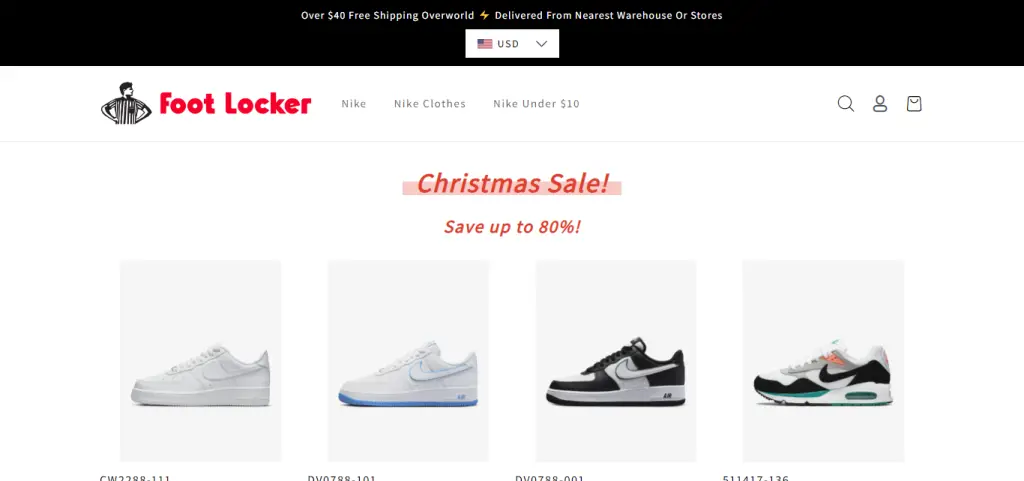The image size is (1024, 481).
Task: Open the Nike menu item
Action: 354,104
